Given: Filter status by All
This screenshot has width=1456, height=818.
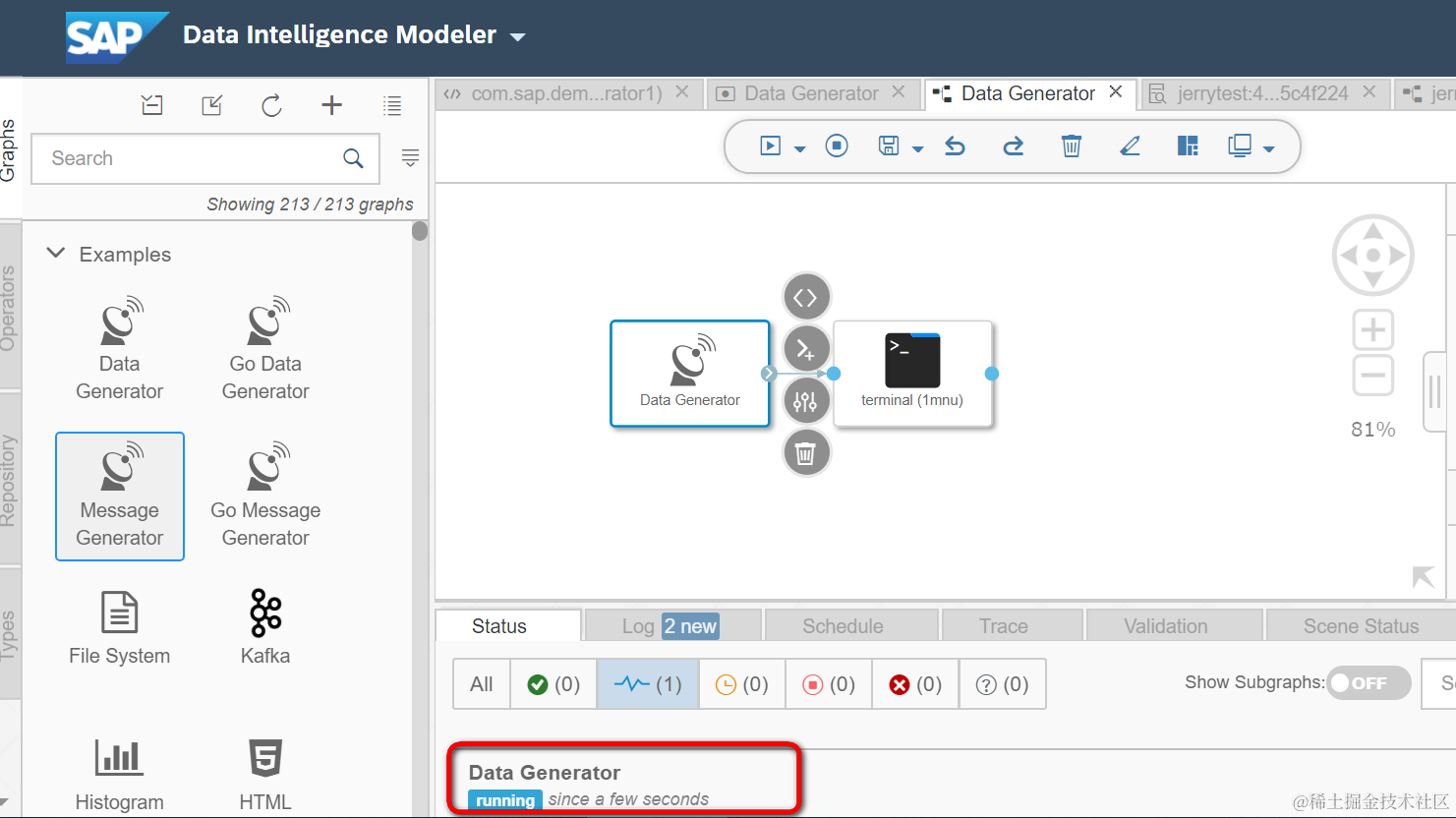Looking at the screenshot, I should (x=482, y=684).
